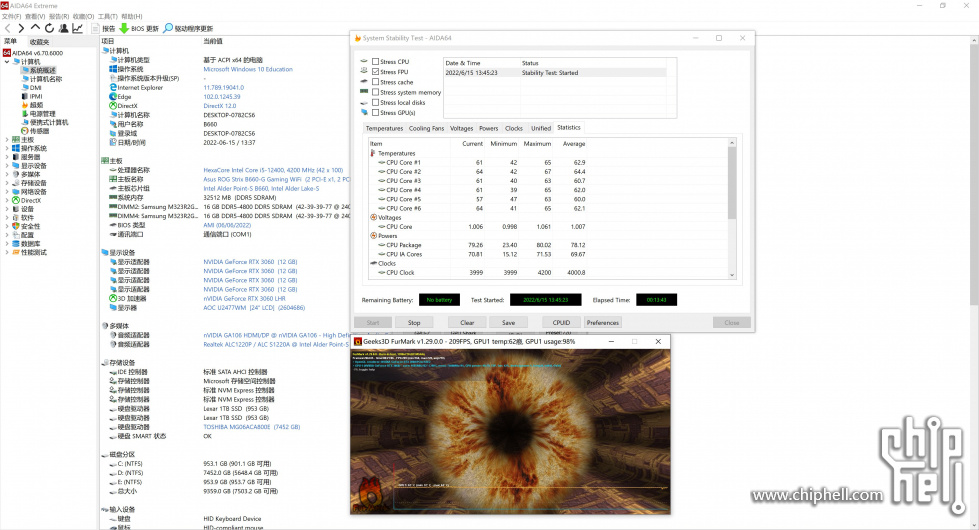This screenshot has width=979, height=530.
Task: Switch to the Unified tab
Action: [x=541, y=128]
